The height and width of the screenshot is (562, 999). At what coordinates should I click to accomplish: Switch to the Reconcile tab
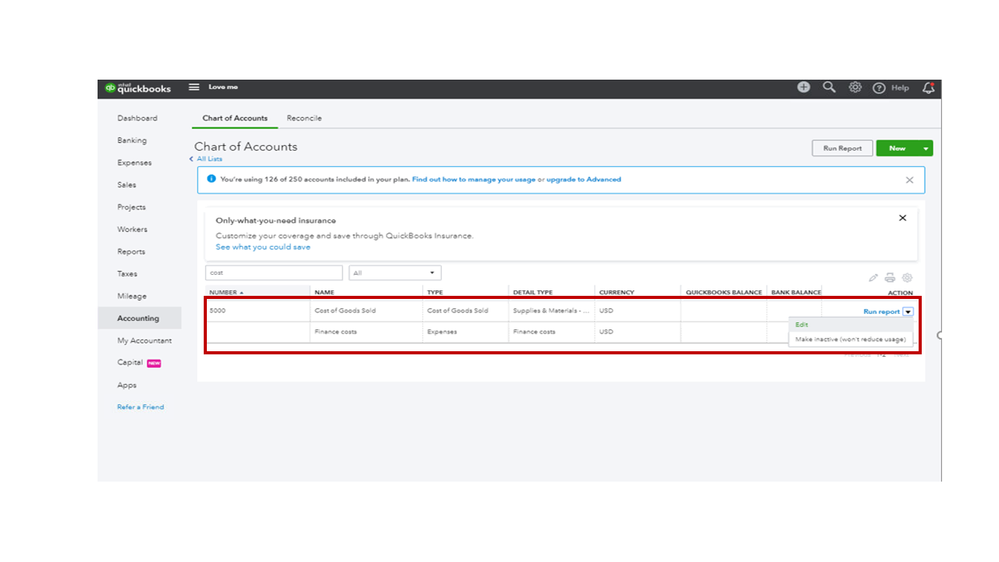tap(304, 119)
